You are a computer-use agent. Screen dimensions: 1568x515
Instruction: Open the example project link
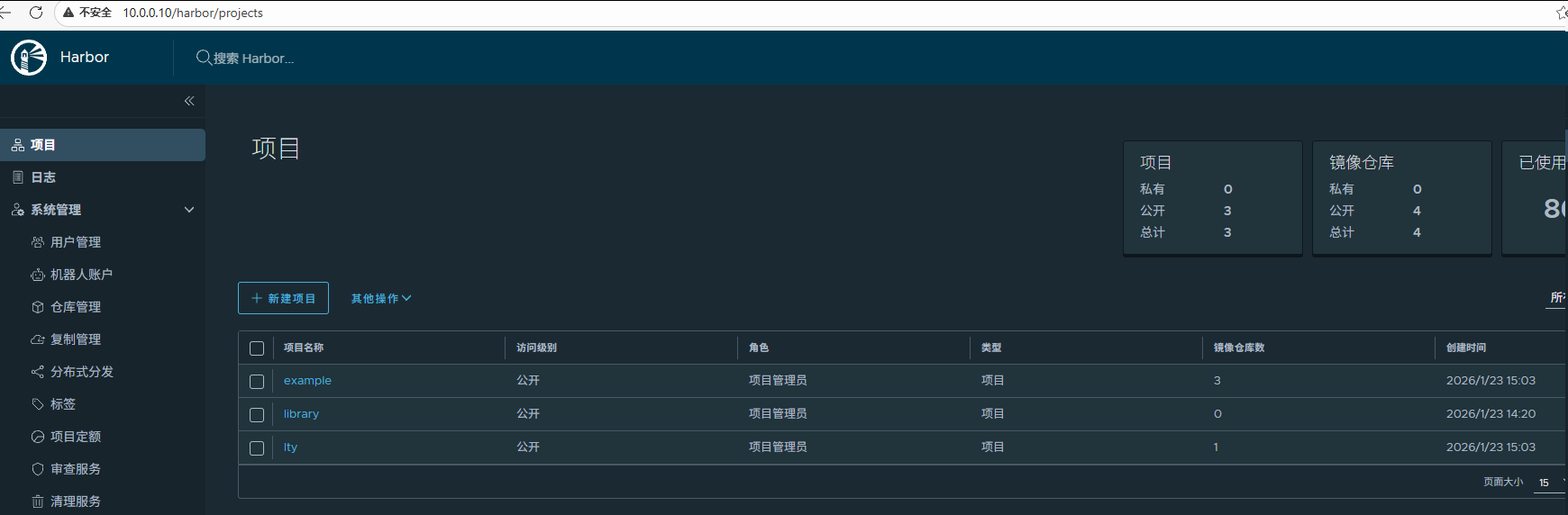[x=307, y=381]
